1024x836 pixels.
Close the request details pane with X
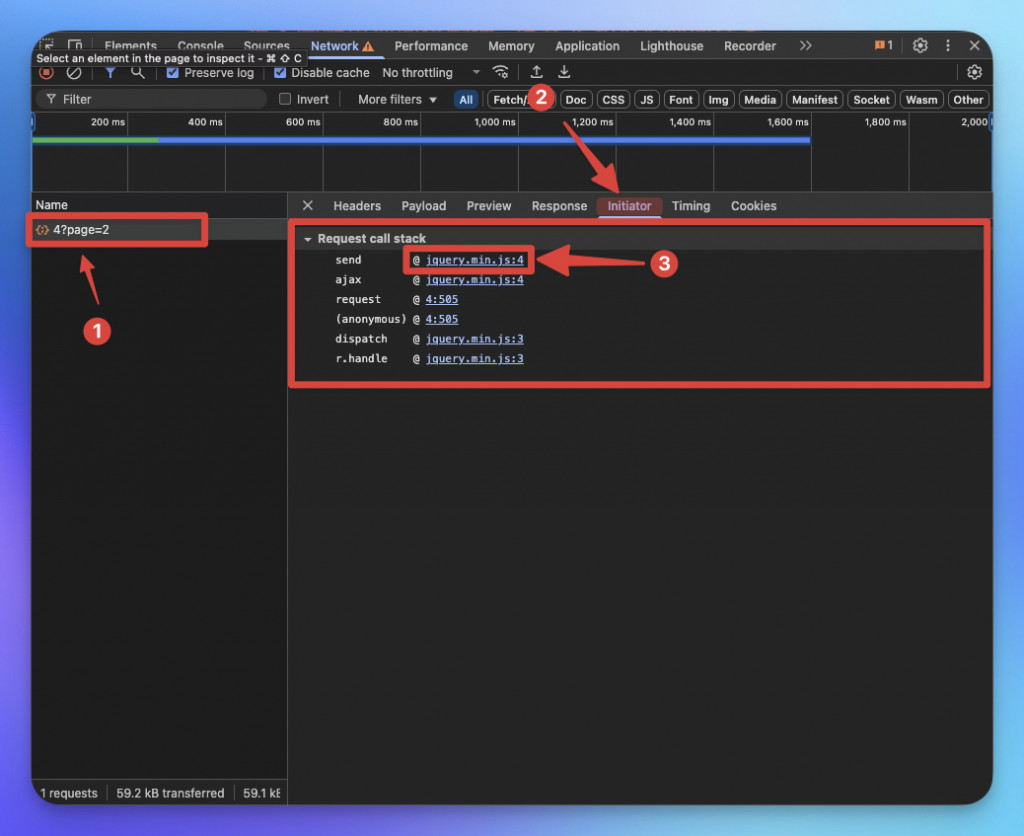pyautogui.click(x=308, y=206)
